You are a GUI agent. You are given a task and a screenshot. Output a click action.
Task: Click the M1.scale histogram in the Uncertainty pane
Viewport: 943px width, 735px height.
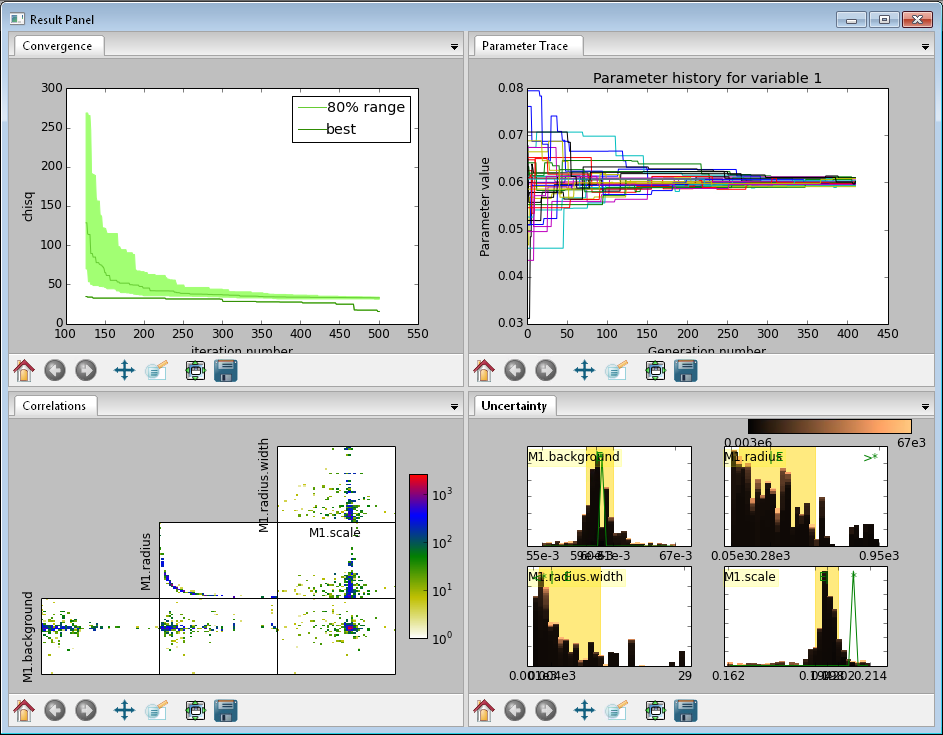tap(806, 617)
